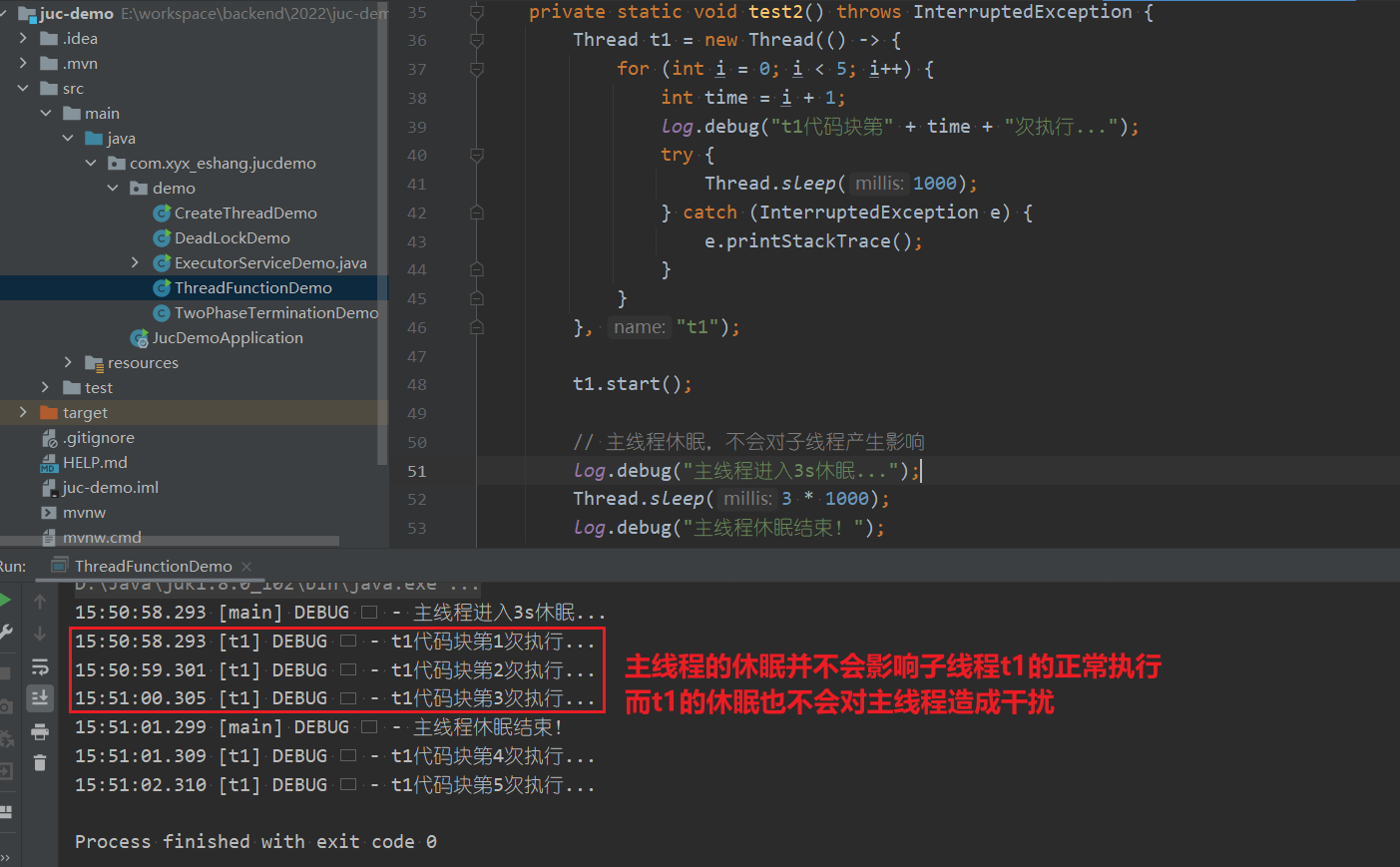Fold the try block at line 40

(477, 156)
